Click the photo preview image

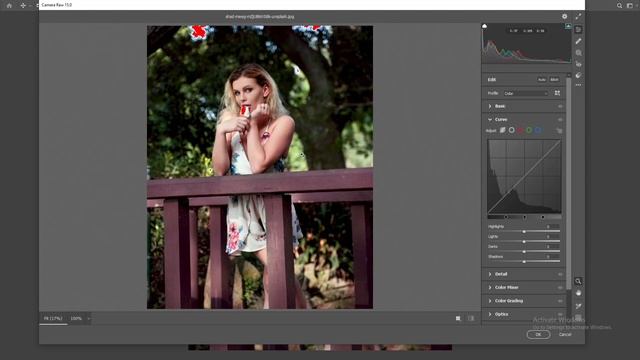coord(260,167)
